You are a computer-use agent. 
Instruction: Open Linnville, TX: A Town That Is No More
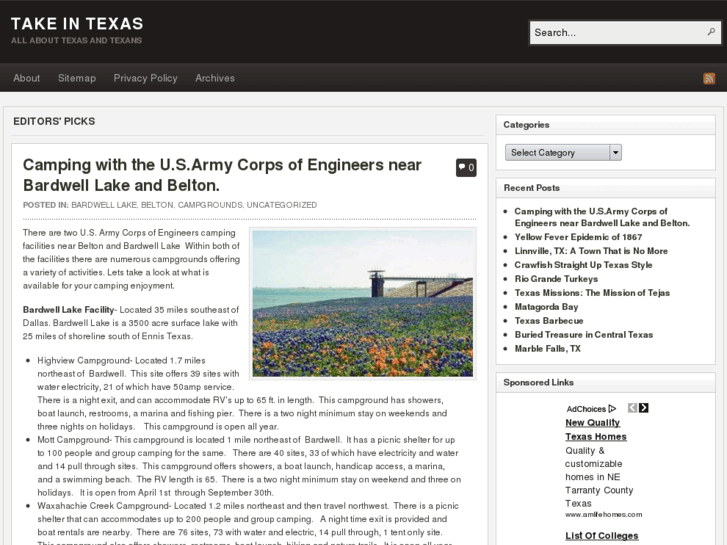[591, 251]
